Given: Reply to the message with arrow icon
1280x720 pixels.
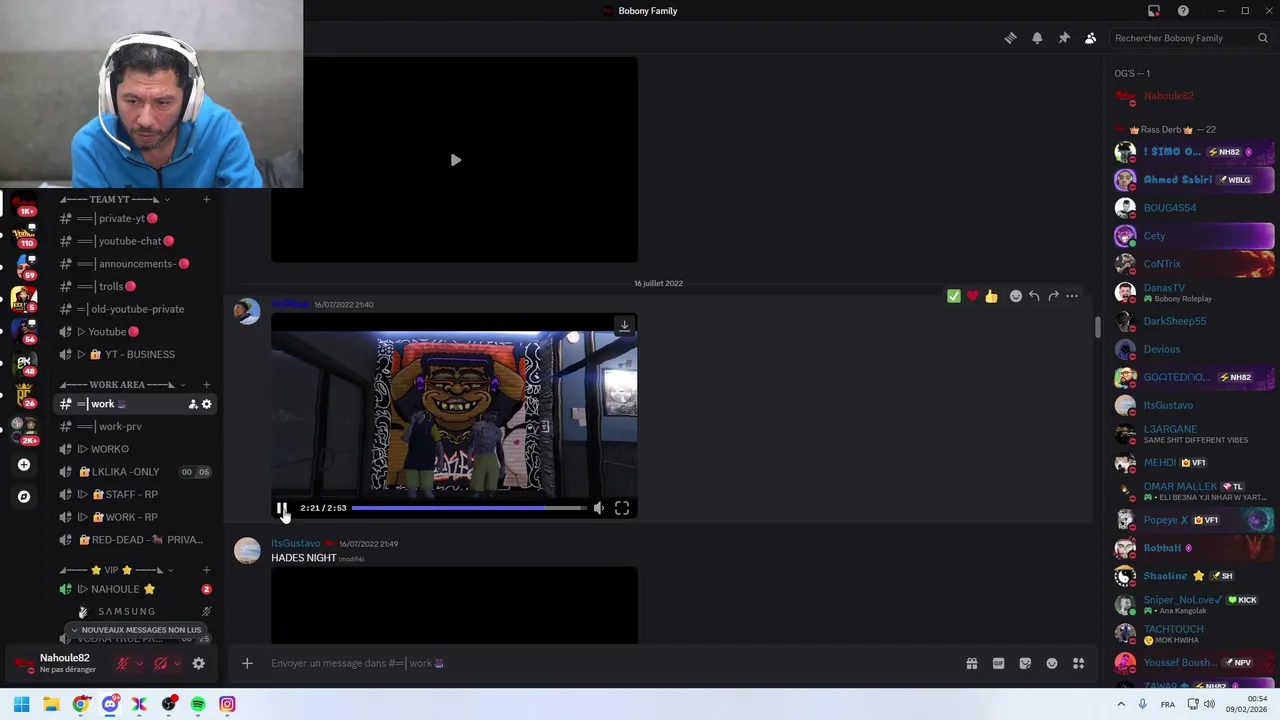Looking at the screenshot, I should pyautogui.click(x=1034, y=296).
